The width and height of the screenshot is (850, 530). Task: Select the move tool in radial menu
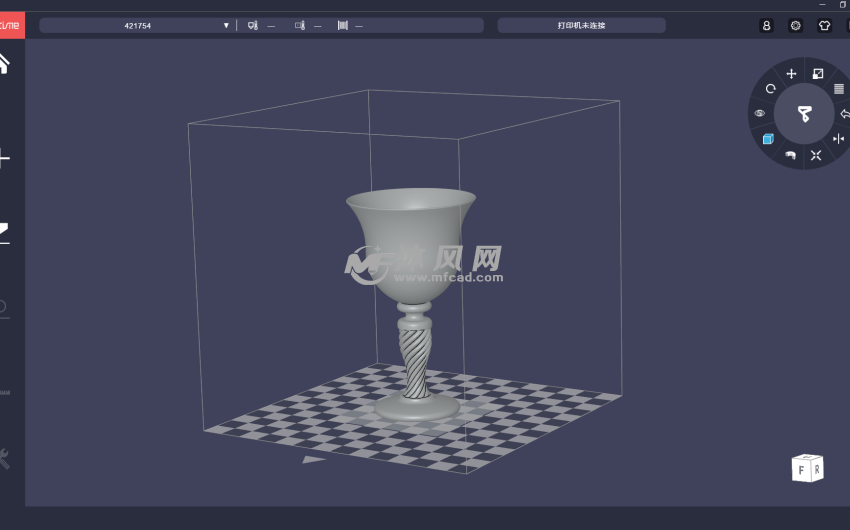(791, 74)
